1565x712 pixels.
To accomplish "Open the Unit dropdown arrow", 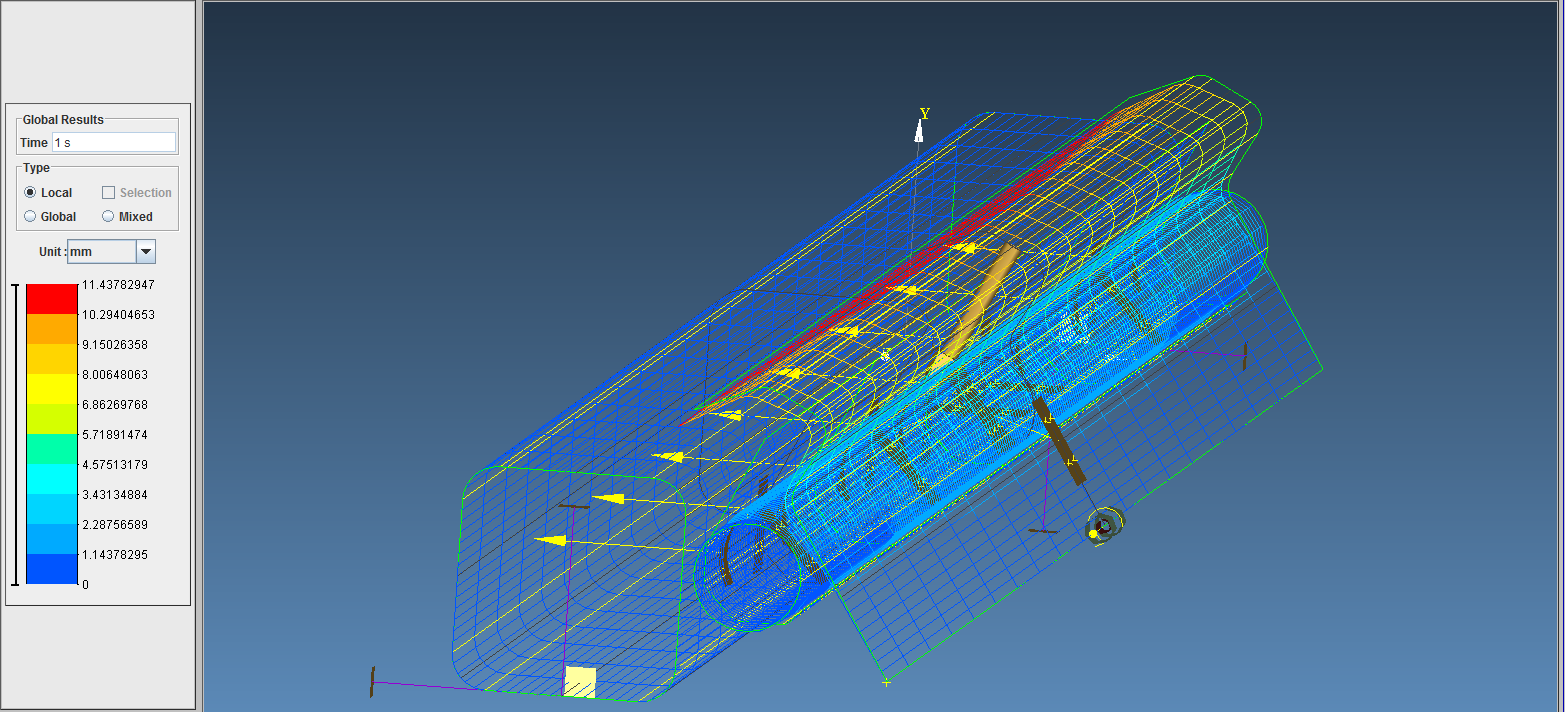I will coord(146,252).
